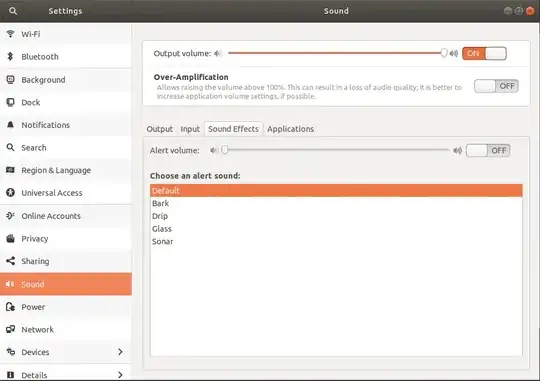Image resolution: width=540 pixels, height=381 pixels.
Task: Click the Output volume slider handle
Action: (444, 53)
